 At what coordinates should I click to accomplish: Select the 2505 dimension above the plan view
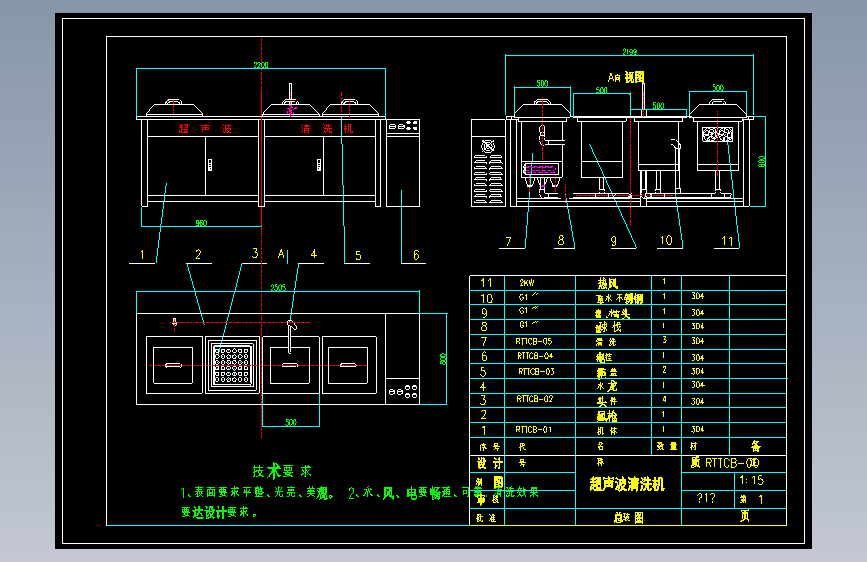click(278, 288)
